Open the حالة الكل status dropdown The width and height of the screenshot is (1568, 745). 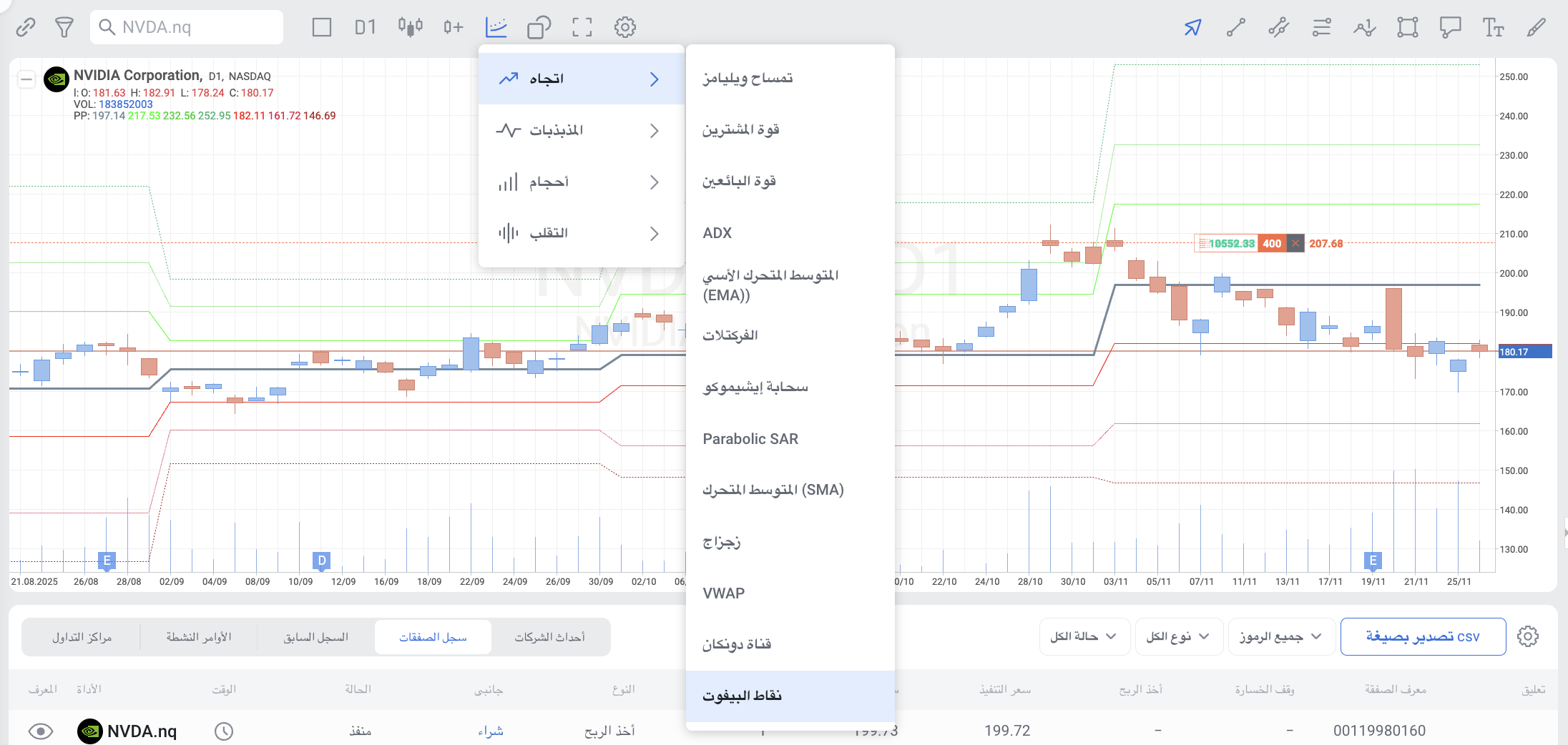tap(1084, 636)
